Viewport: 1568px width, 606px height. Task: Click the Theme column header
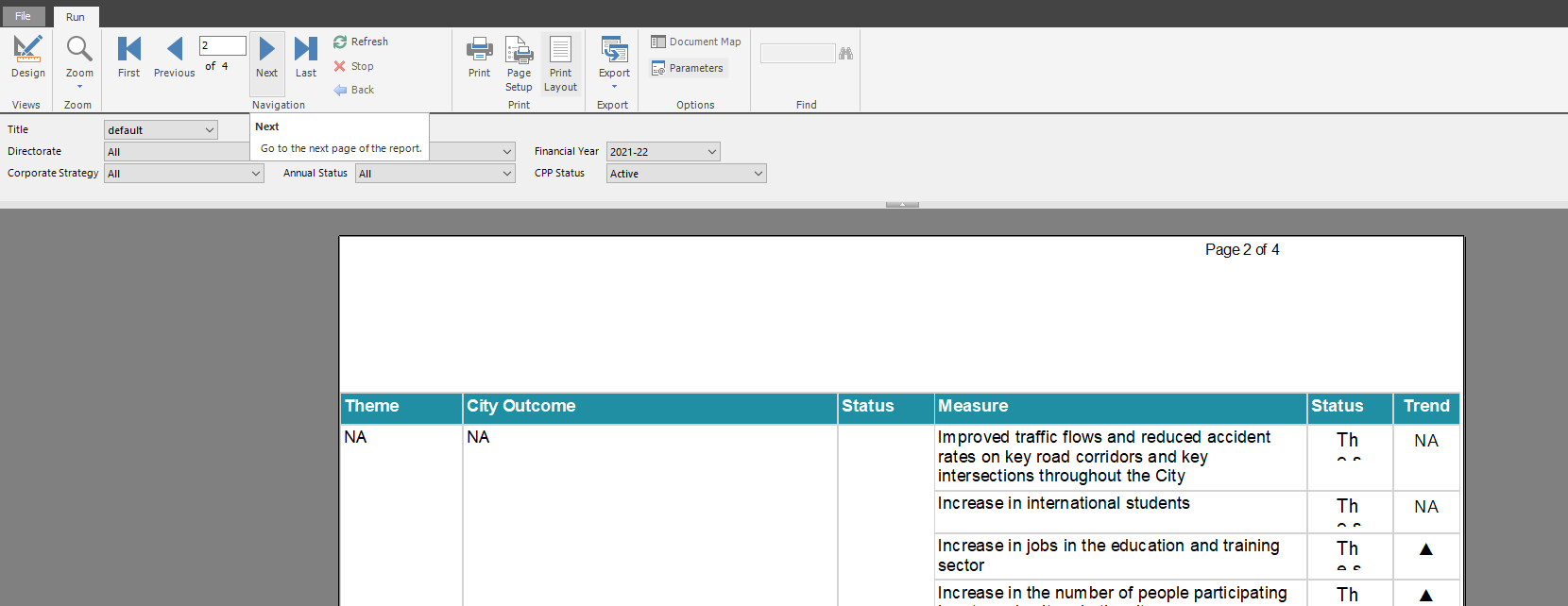[401, 408]
